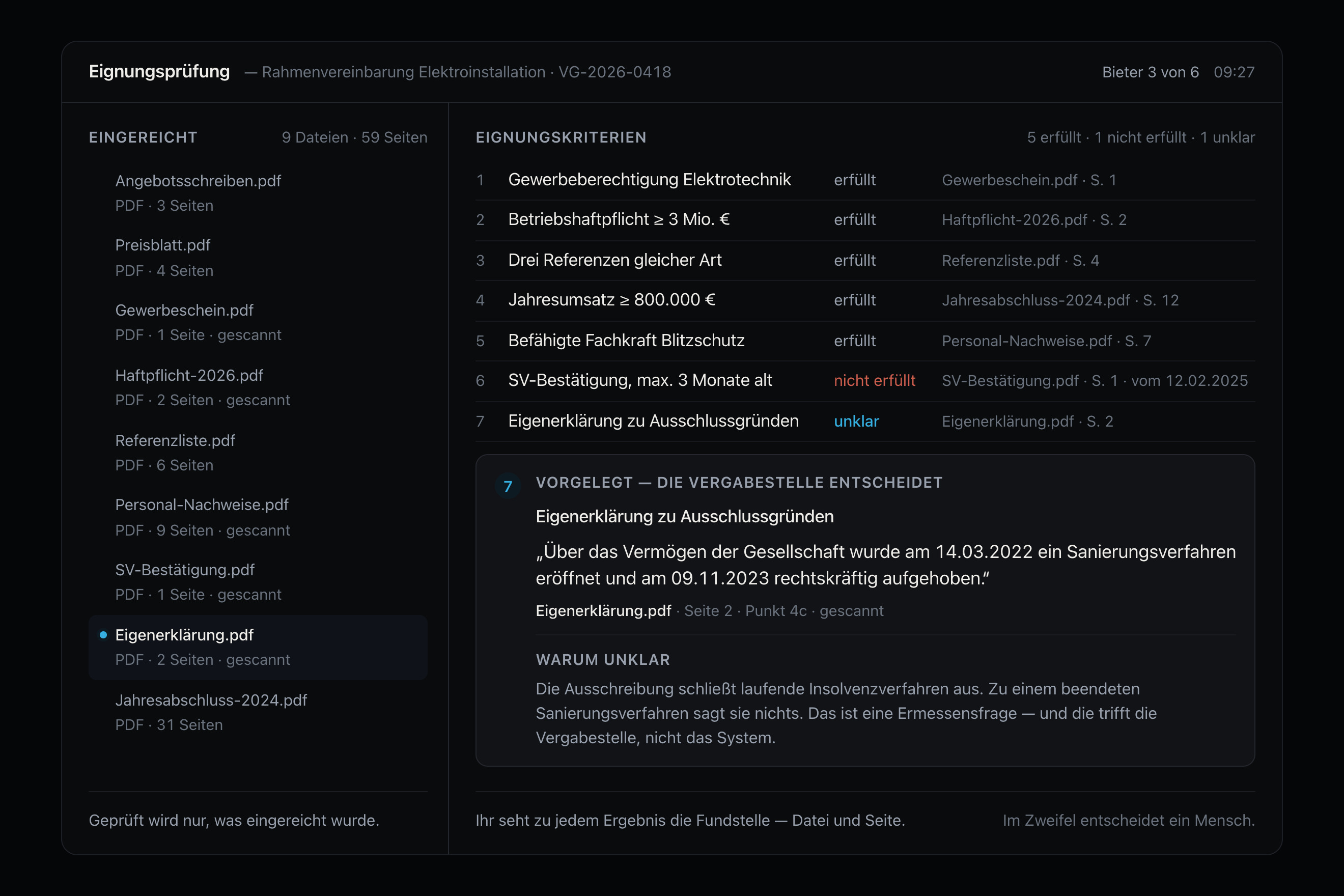Click the blue dot beside Eigenerklärung.pdf

coord(103,635)
